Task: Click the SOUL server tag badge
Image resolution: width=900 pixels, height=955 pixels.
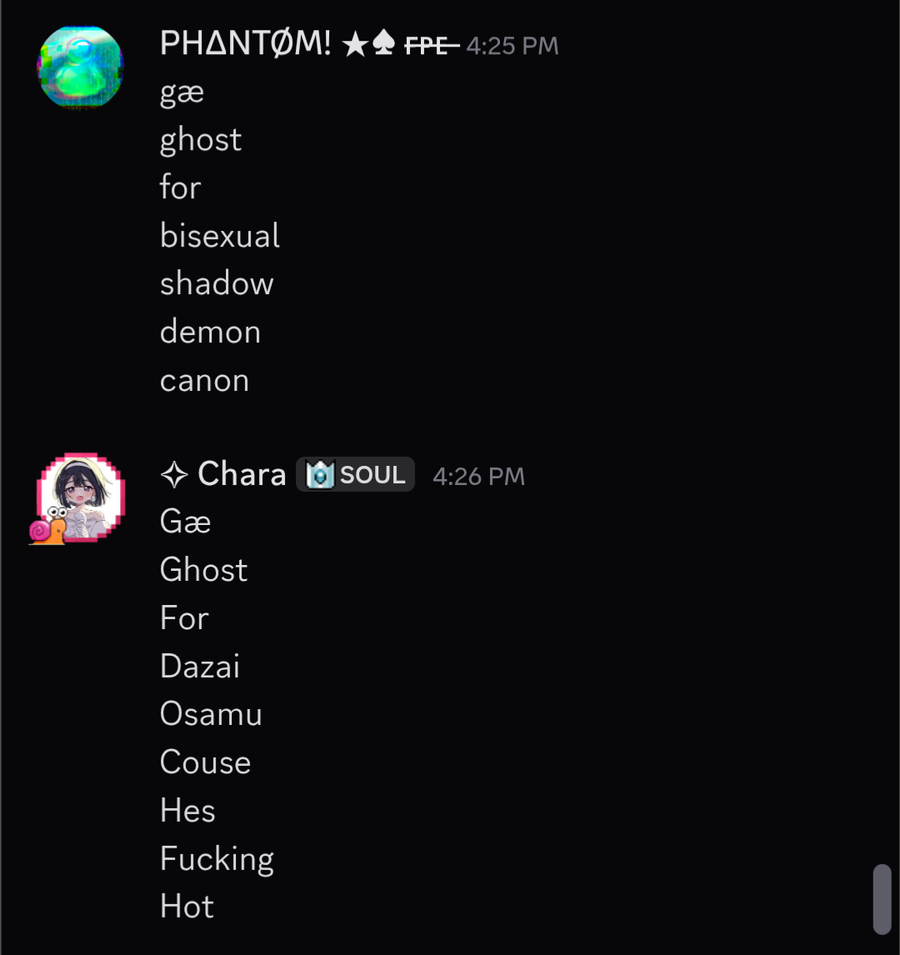Action: (x=356, y=475)
